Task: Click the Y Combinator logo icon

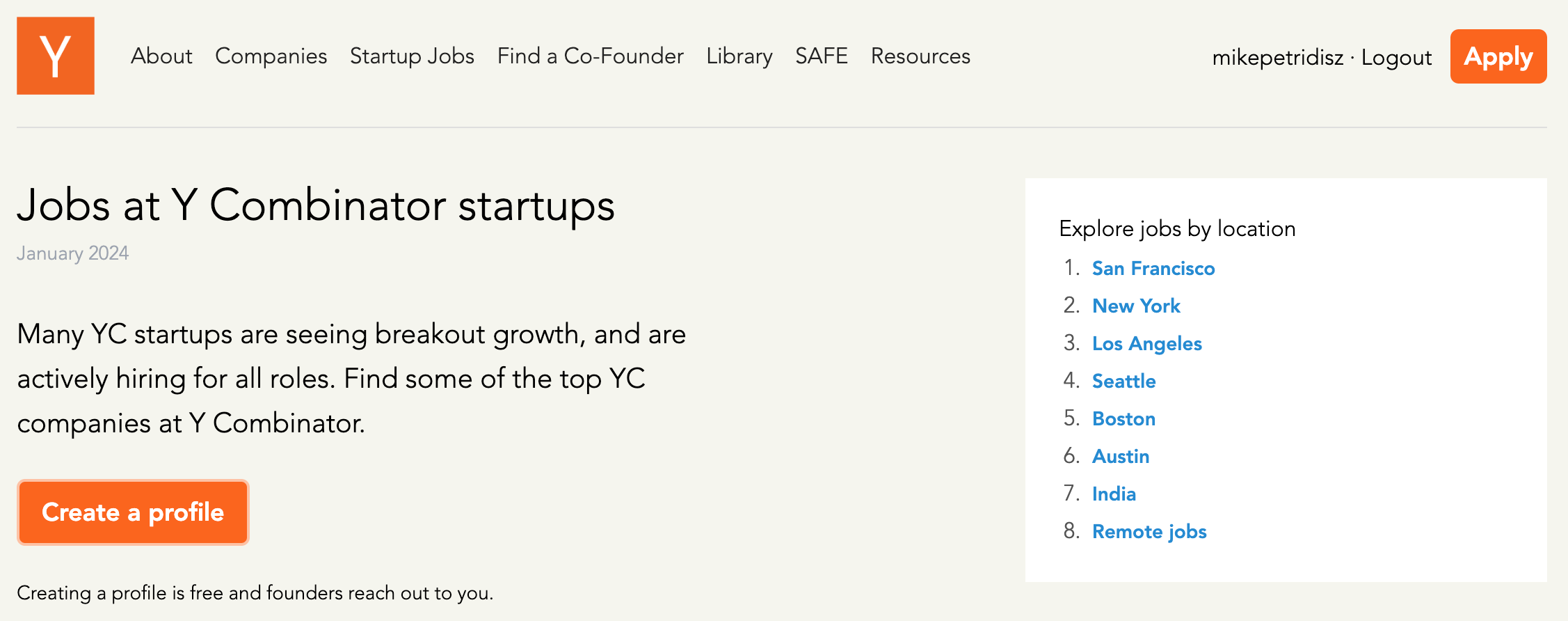Action: click(56, 56)
